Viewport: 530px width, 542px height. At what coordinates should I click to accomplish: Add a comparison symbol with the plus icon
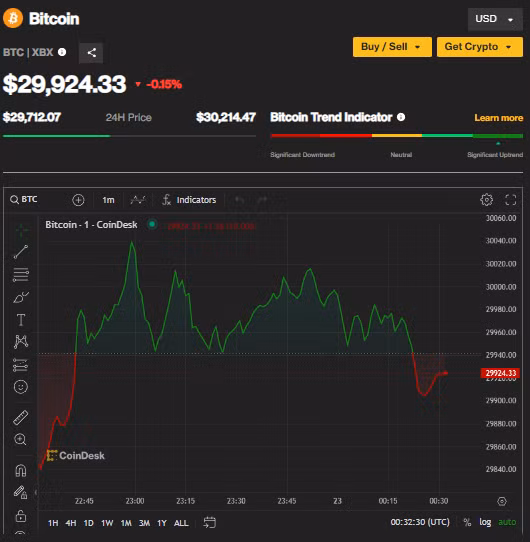point(78,200)
